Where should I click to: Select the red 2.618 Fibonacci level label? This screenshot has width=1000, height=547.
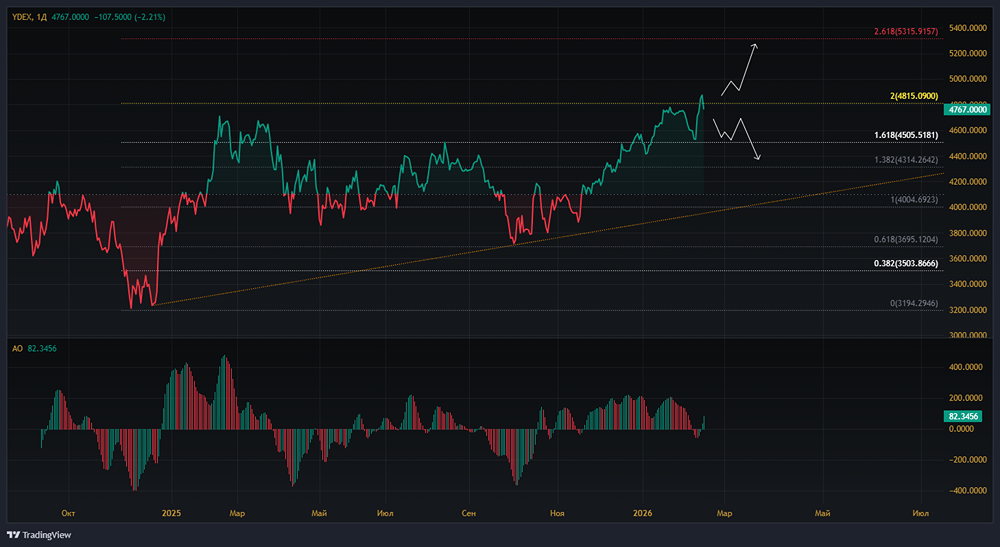[906, 32]
